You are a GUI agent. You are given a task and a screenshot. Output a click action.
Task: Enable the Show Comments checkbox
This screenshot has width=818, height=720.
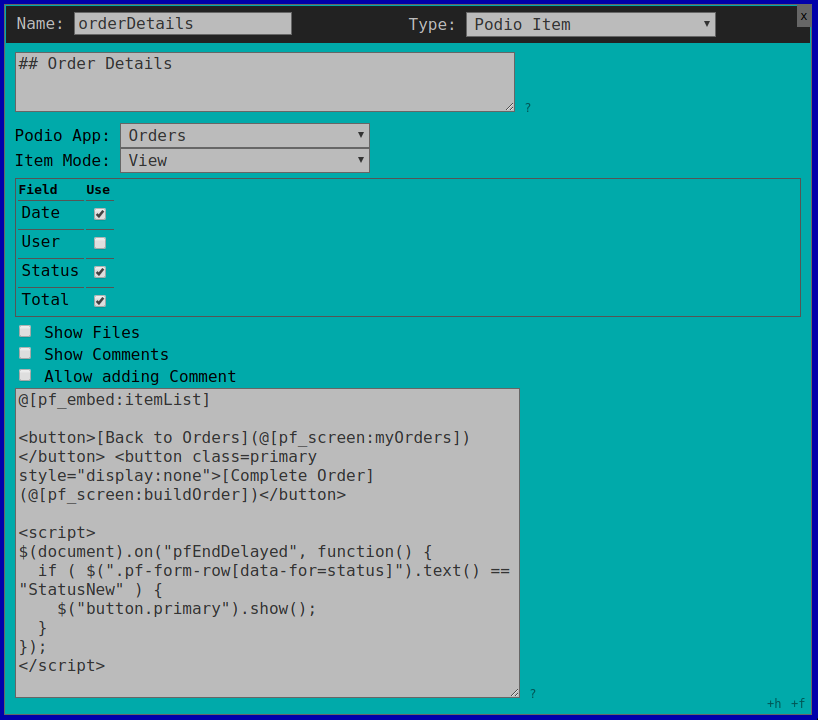click(x=25, y=353)
